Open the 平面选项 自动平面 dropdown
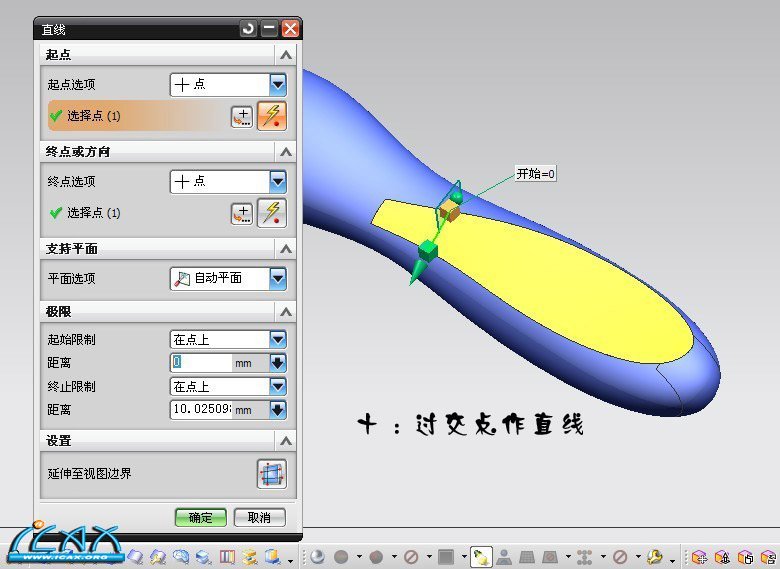 click(278, 279)
